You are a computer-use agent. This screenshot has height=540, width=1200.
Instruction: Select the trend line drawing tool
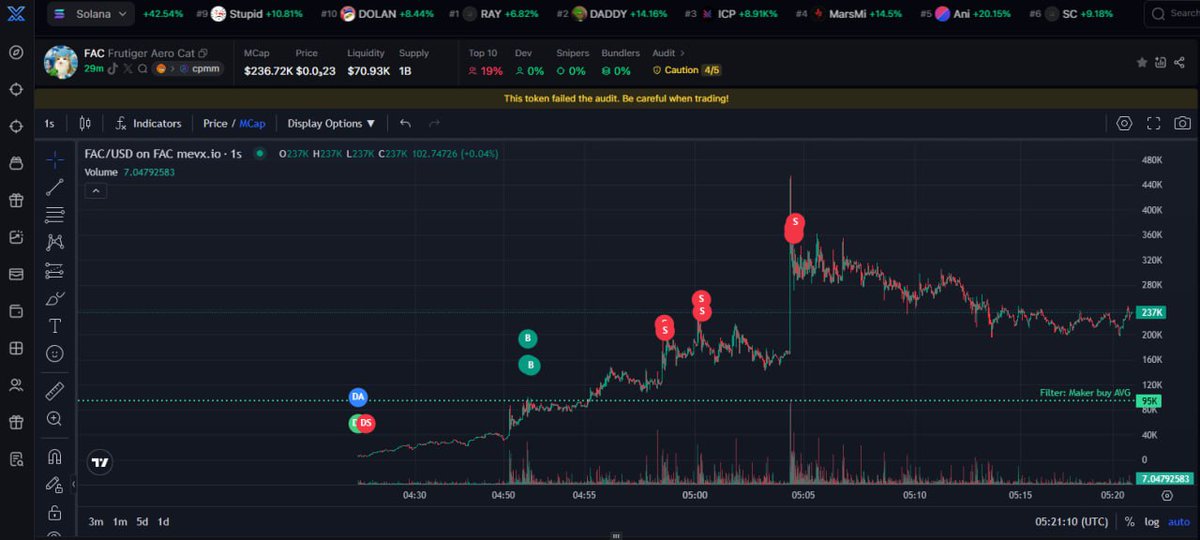coord(55,187)
